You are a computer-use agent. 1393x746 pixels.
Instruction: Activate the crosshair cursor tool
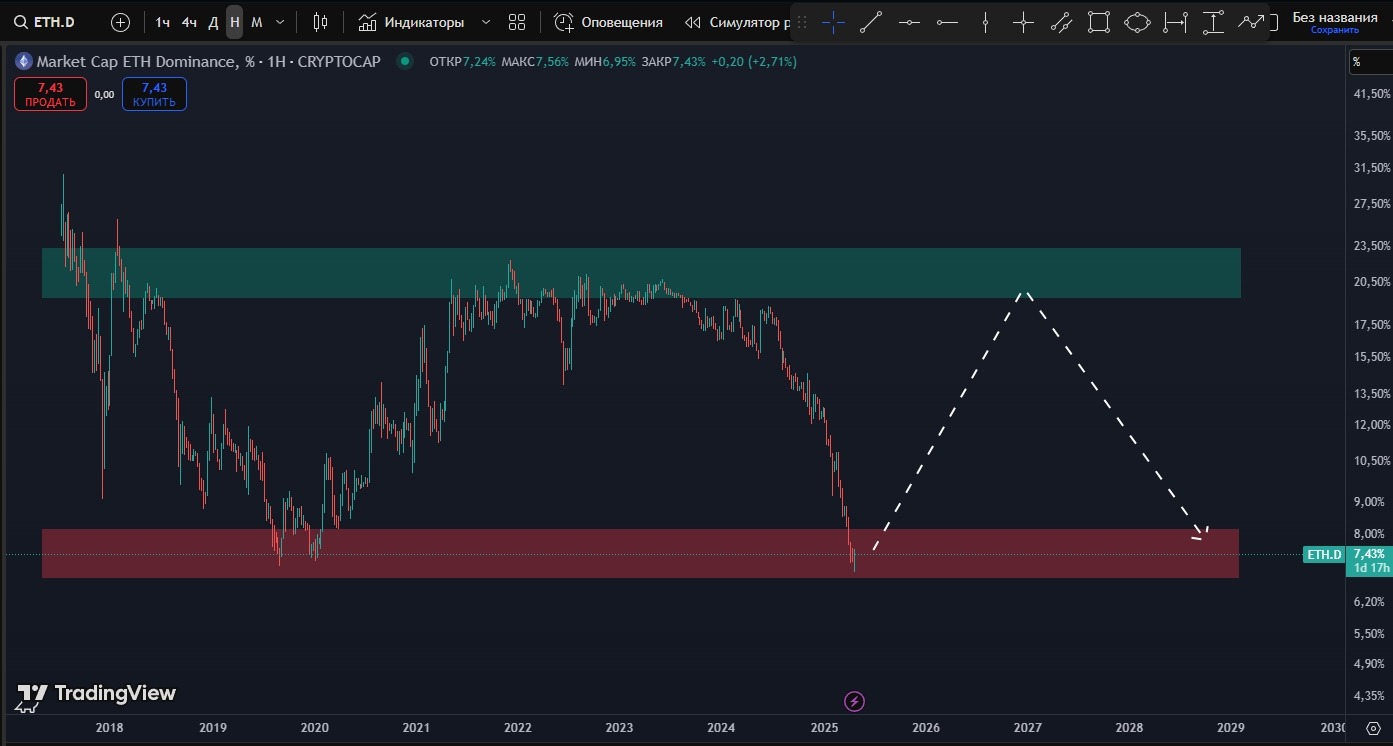point(833,22)
